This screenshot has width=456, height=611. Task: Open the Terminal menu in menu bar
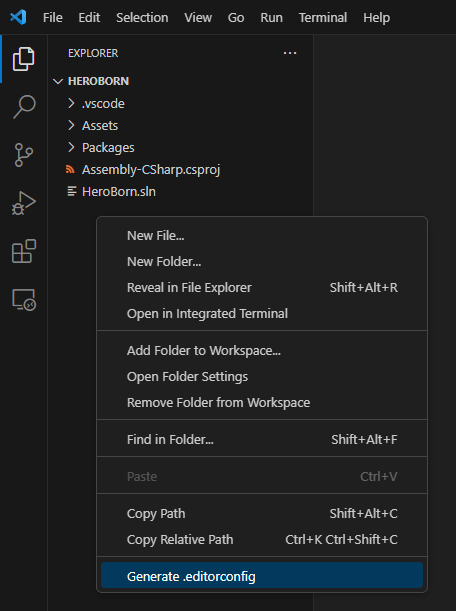323,18
